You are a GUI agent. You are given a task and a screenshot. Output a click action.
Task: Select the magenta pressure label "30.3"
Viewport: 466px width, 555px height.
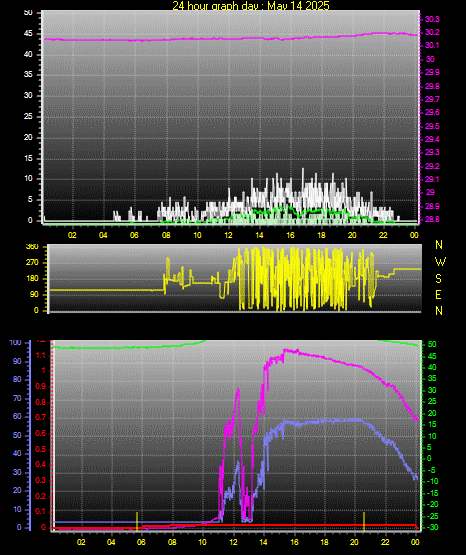point(432,19)
